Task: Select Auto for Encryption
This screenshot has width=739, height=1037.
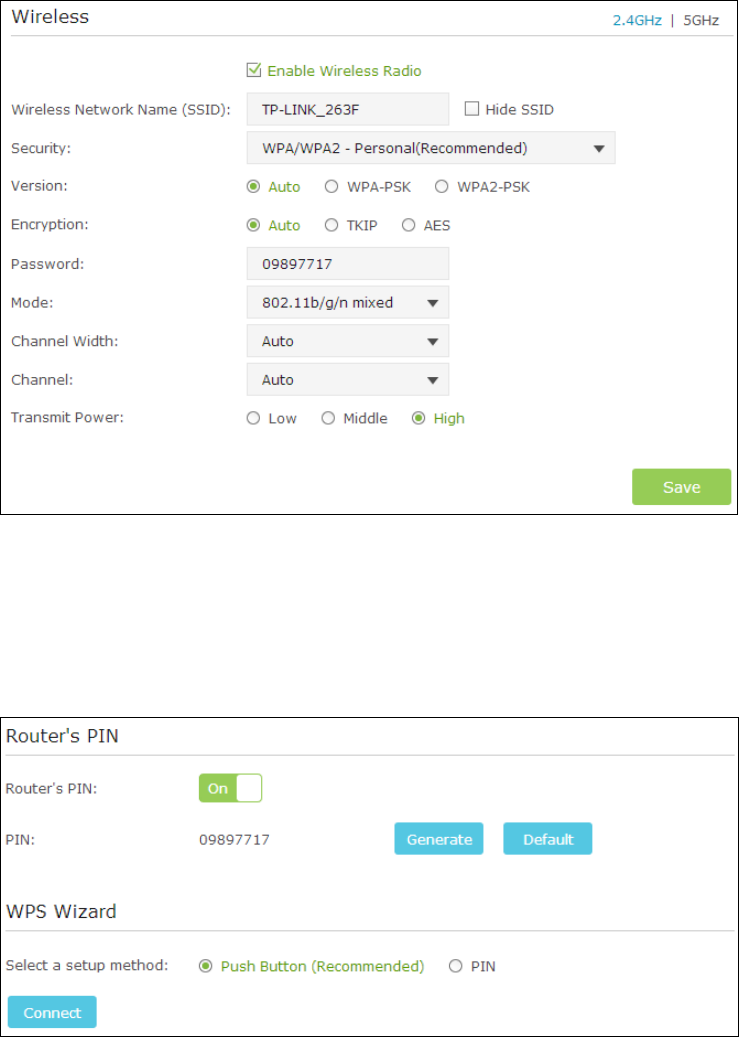Action: (253, 226)
